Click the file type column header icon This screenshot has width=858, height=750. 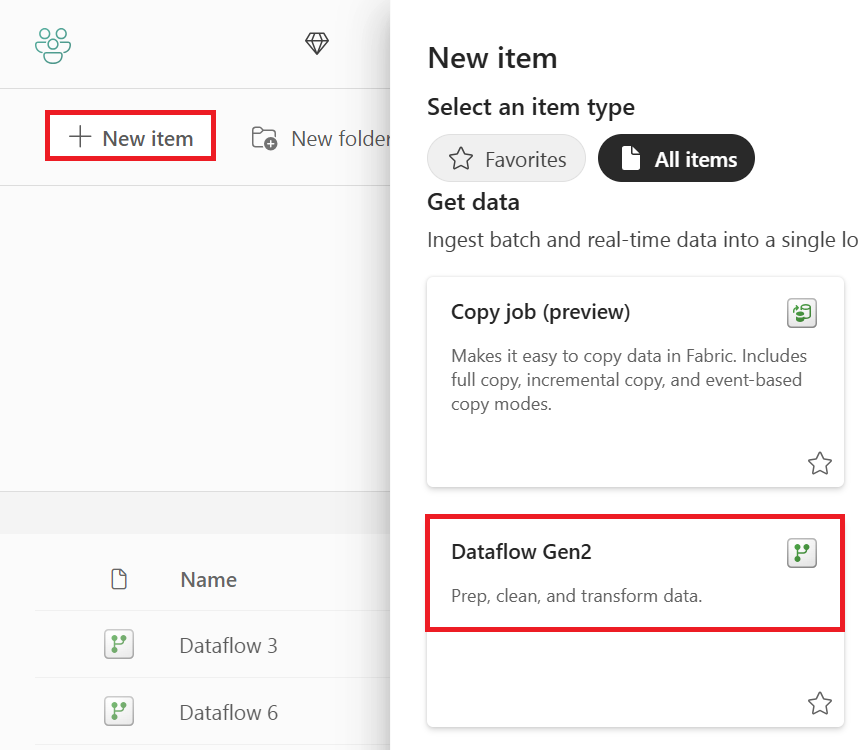[x=119, y=580]
